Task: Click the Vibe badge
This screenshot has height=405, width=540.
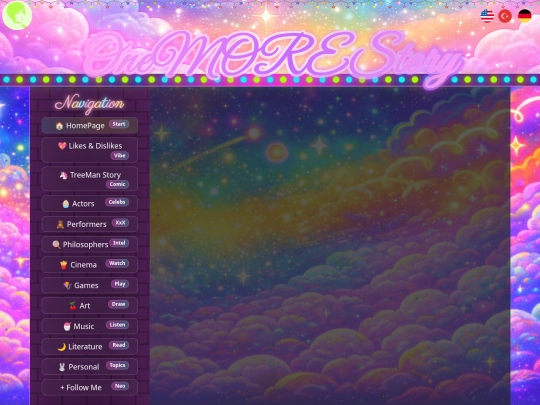Action: point(120,155)
